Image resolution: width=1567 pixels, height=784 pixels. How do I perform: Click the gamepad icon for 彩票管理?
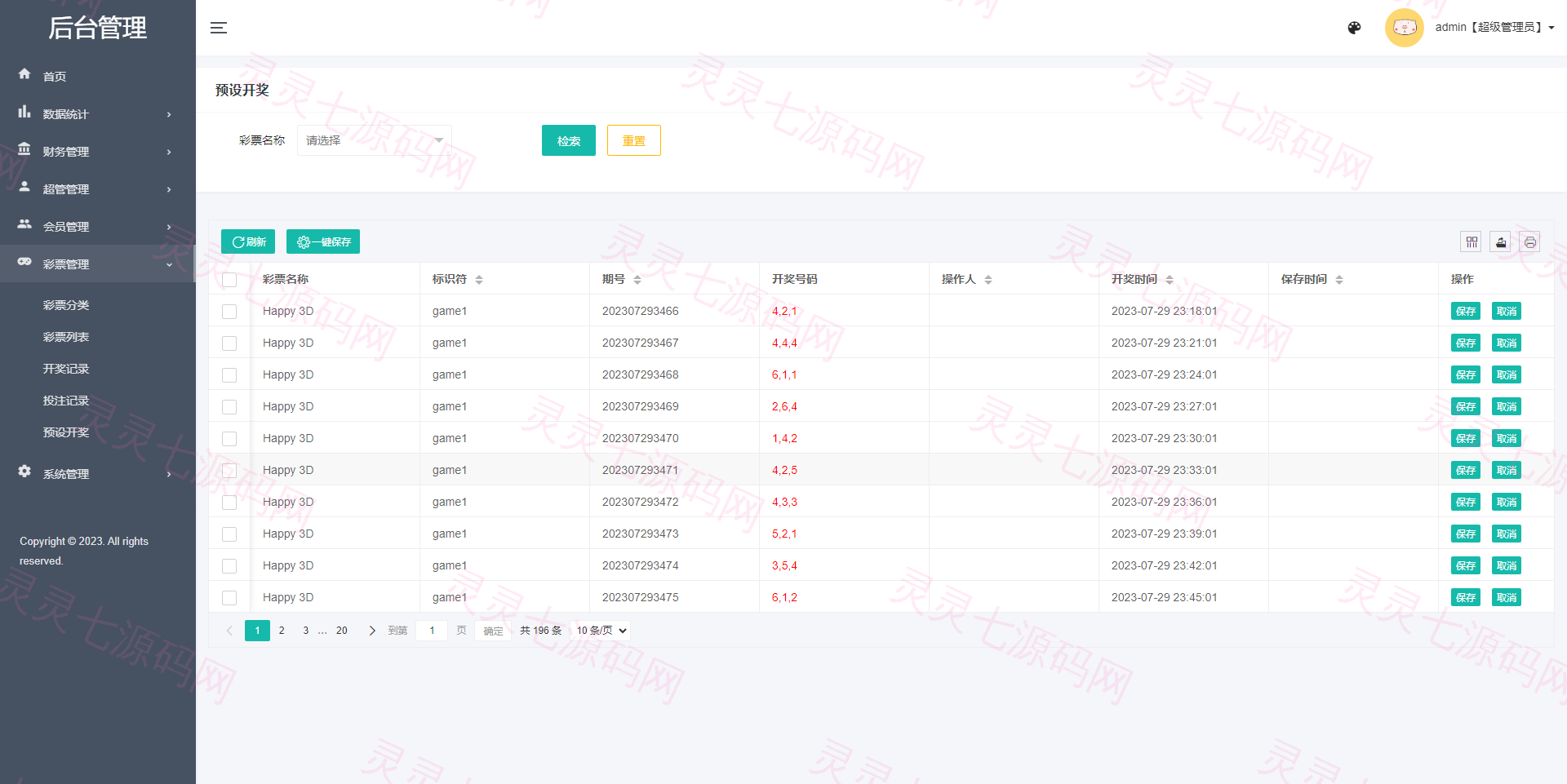pos(24,262)
